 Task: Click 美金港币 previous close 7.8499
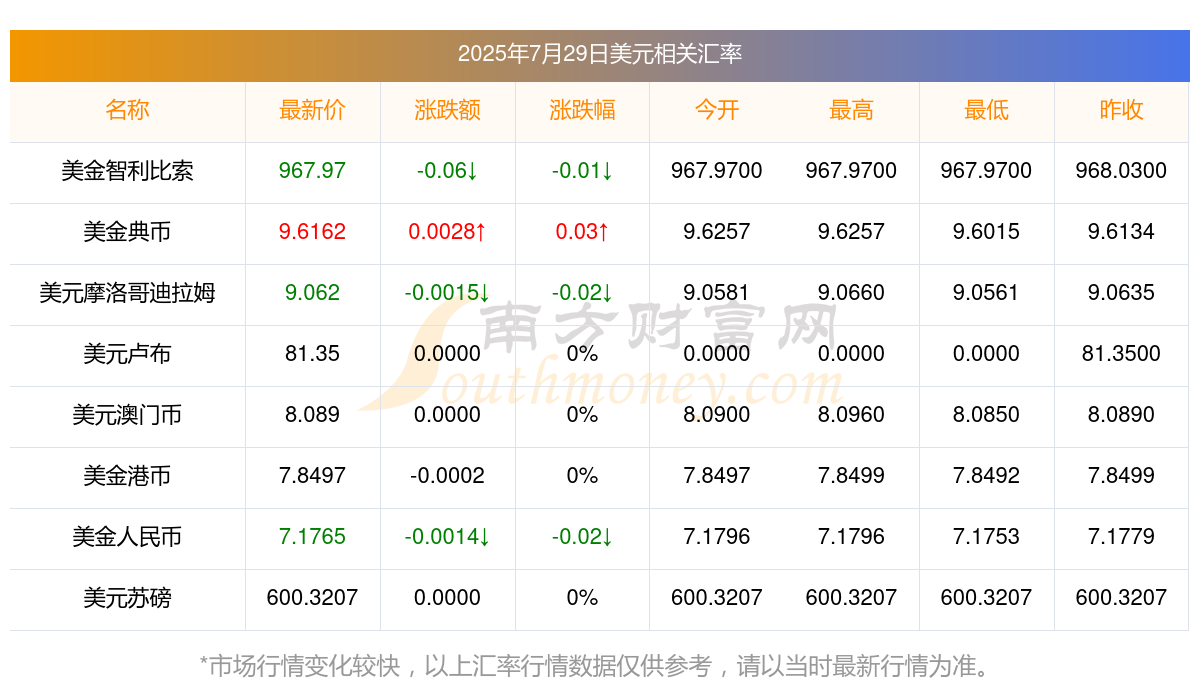click(x=1121, y=476)
